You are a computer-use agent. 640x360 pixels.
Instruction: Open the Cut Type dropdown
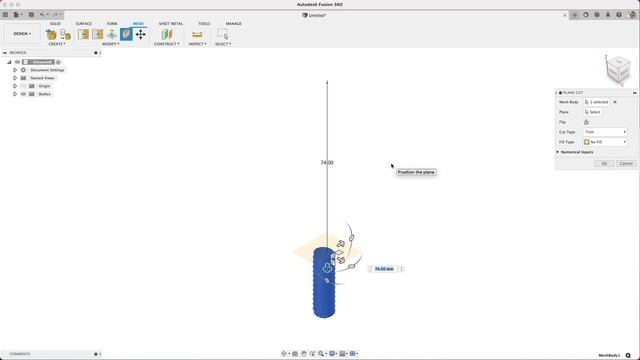click(x=605, y=132)
